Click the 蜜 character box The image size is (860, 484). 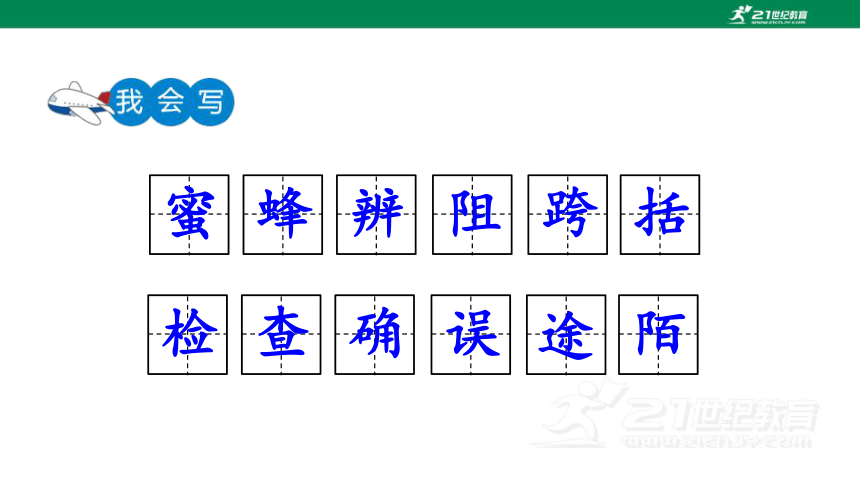point(189,215)
